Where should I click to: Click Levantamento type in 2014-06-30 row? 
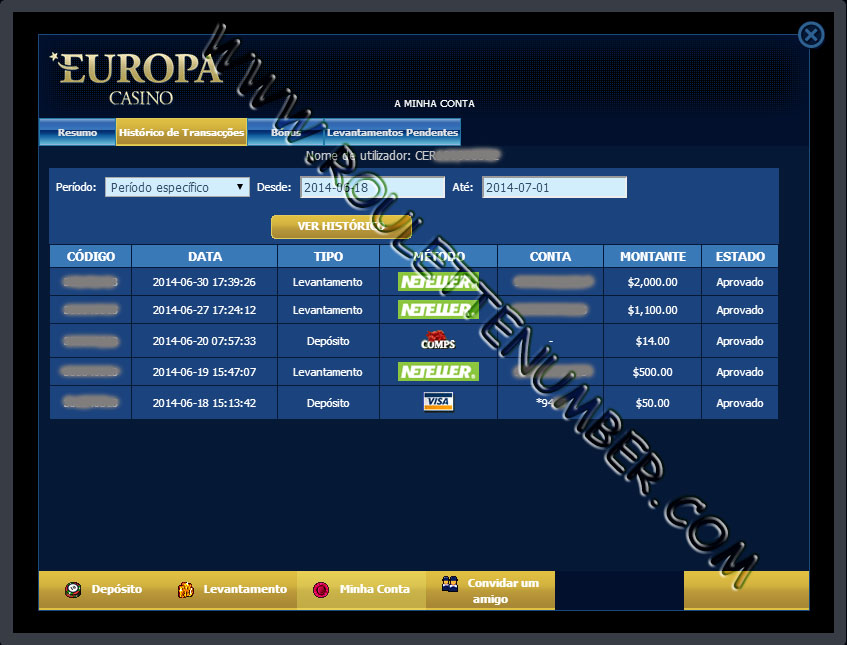[327, 282]
